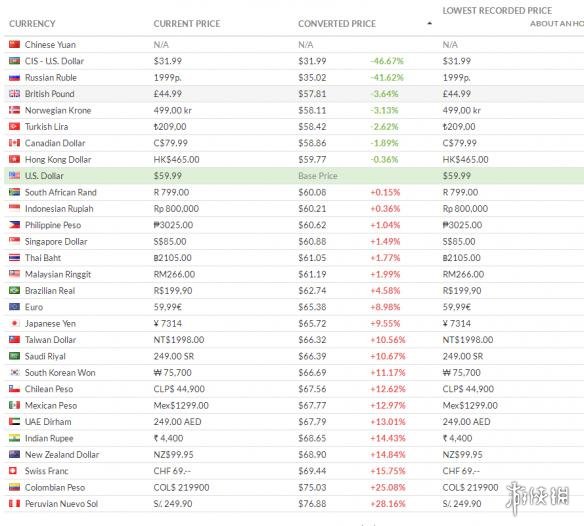The width and height of the screenshot is (584, 526).
Task: Click the British Pound flag icon
Action: [x=14, y=94]
